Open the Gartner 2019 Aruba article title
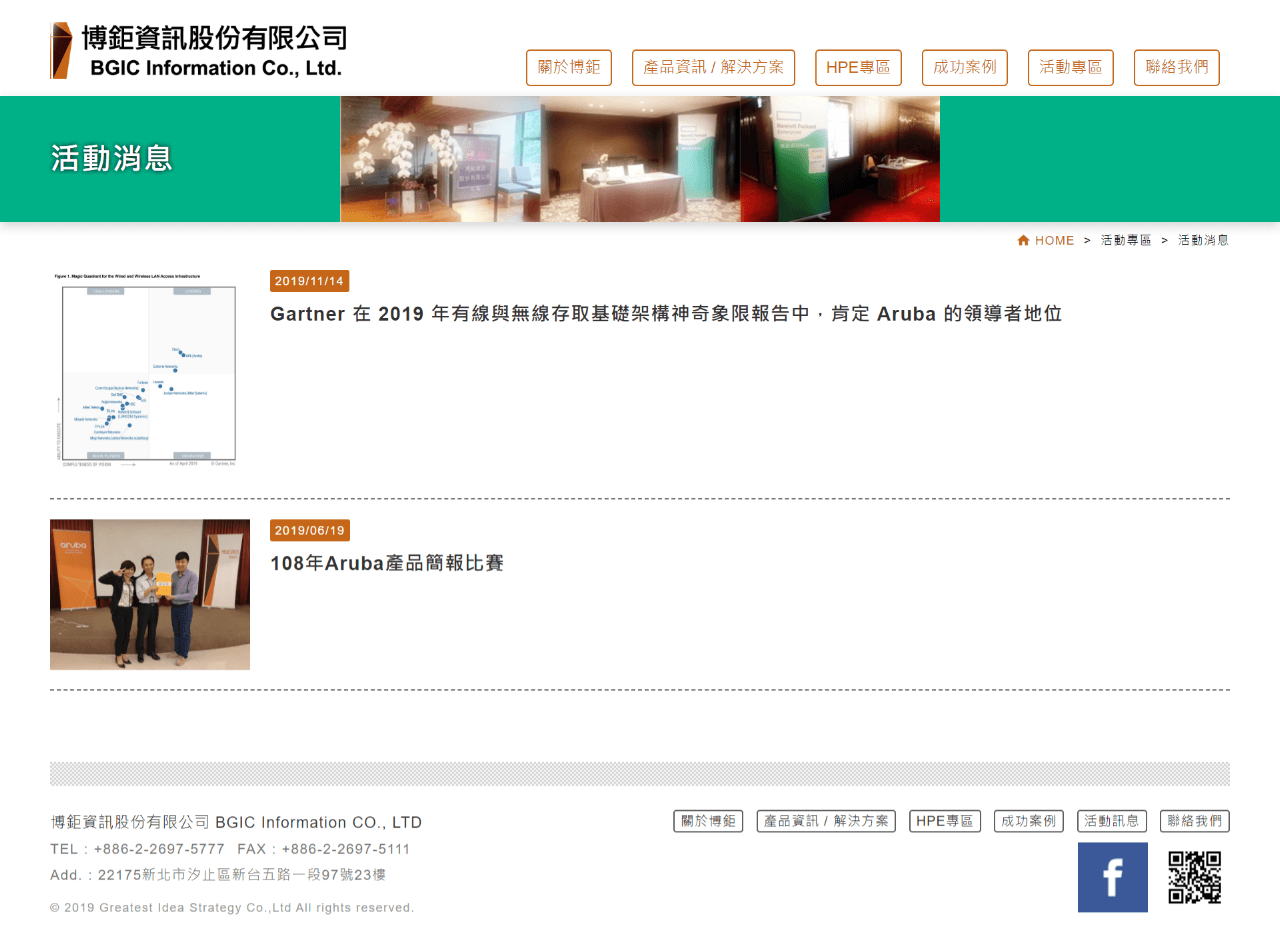 pyautogui.click(x=666, y=314)
